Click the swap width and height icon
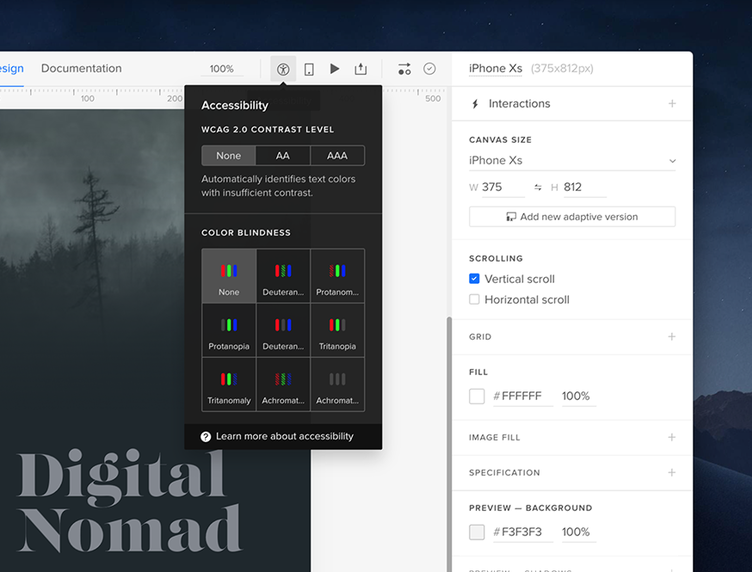 tap(538, 187)
